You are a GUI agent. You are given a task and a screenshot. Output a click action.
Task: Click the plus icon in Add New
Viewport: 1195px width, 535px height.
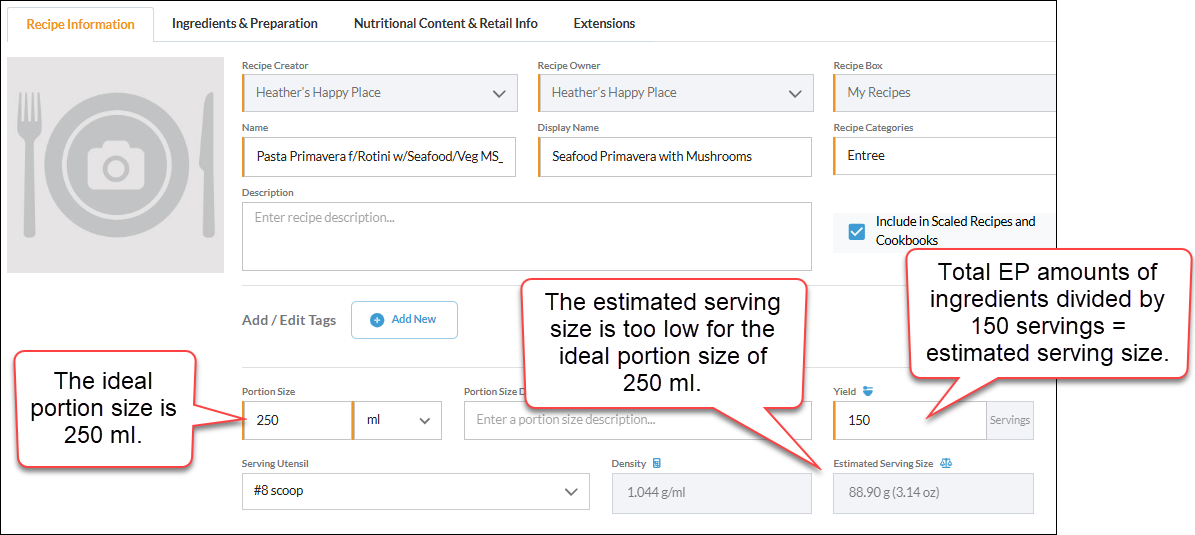[376, 320]
